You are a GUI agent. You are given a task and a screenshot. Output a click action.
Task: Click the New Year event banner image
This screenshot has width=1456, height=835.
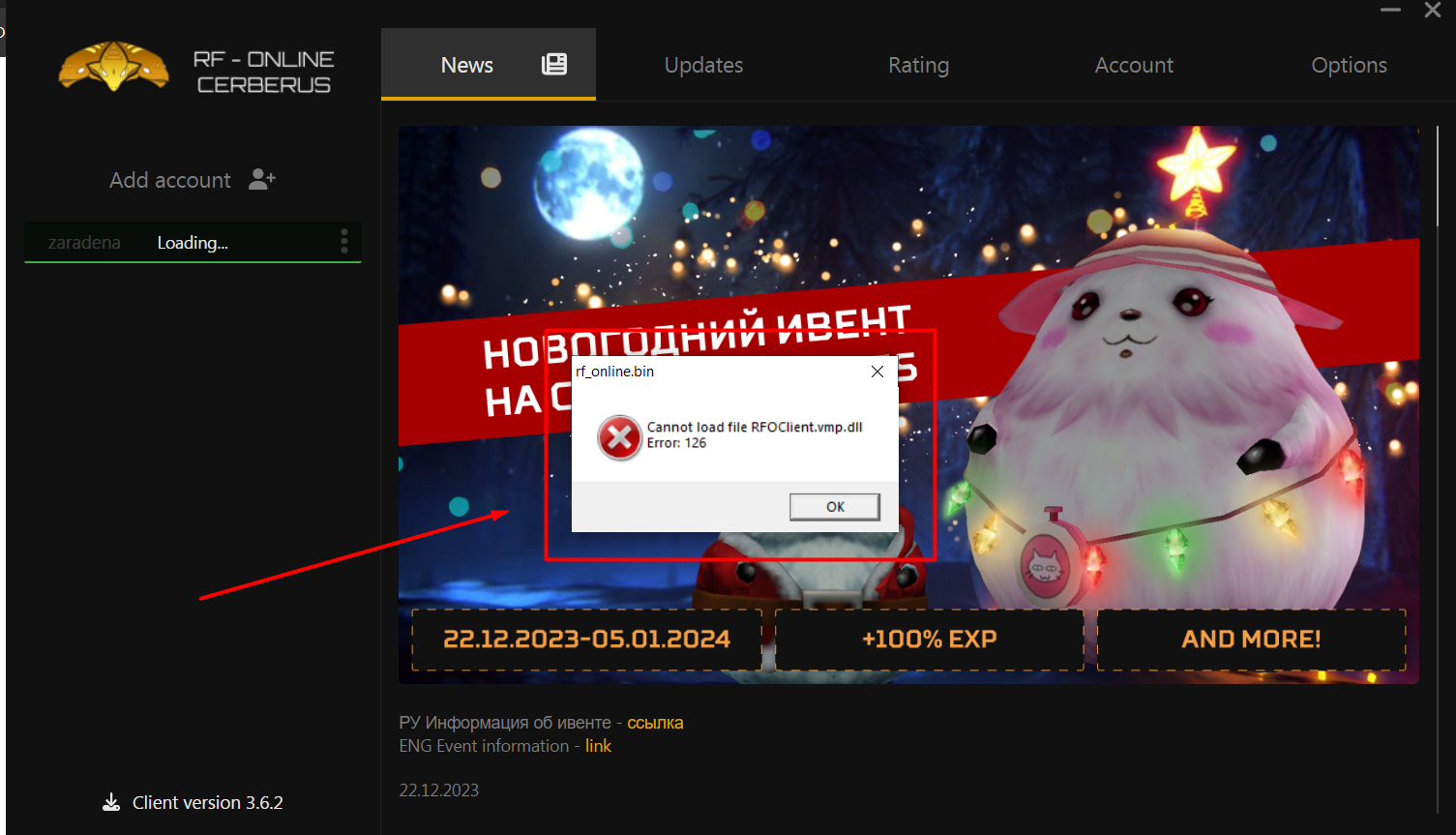point(908,404)
